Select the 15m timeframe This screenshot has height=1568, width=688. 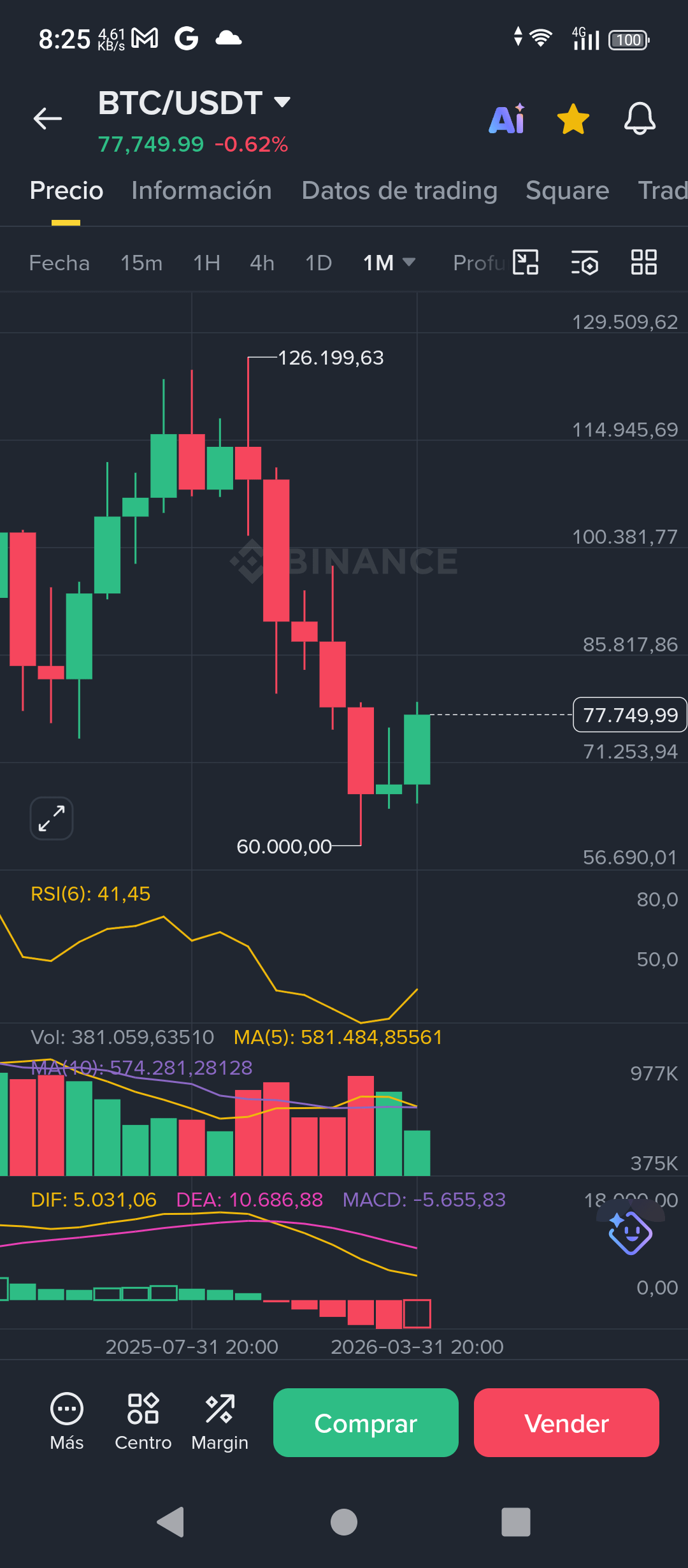141,263
